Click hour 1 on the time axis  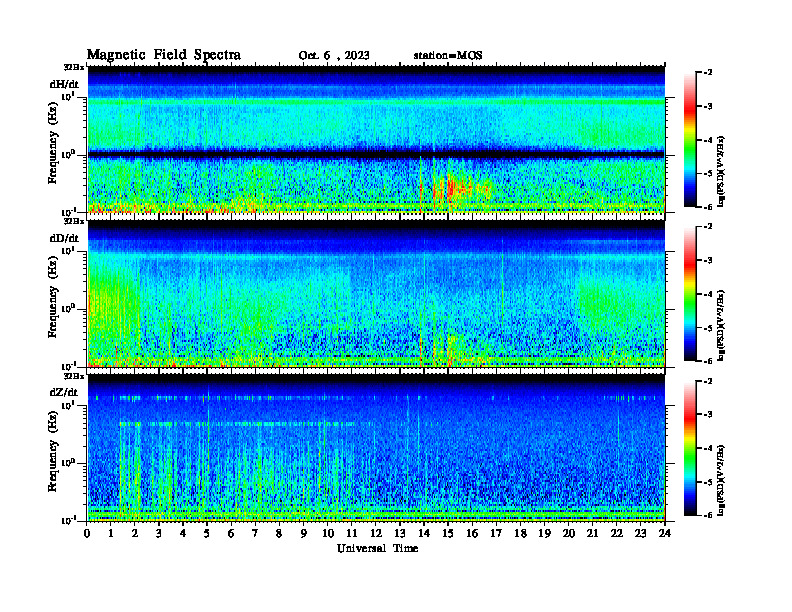pos(112,533)
